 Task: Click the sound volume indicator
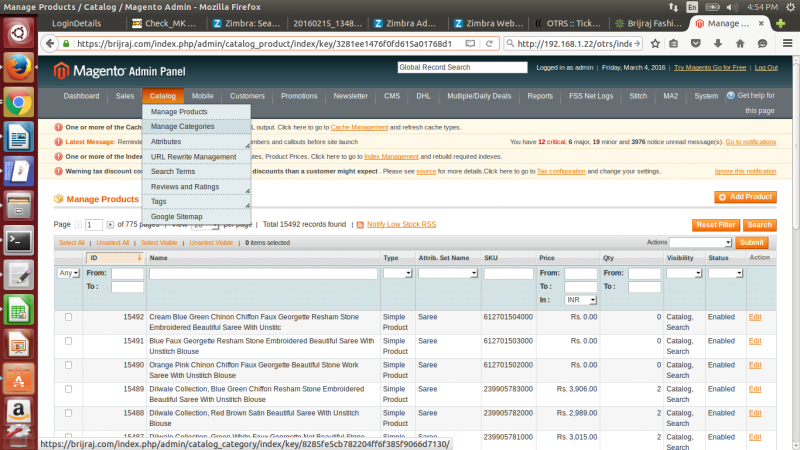click(x=732, y=7)
